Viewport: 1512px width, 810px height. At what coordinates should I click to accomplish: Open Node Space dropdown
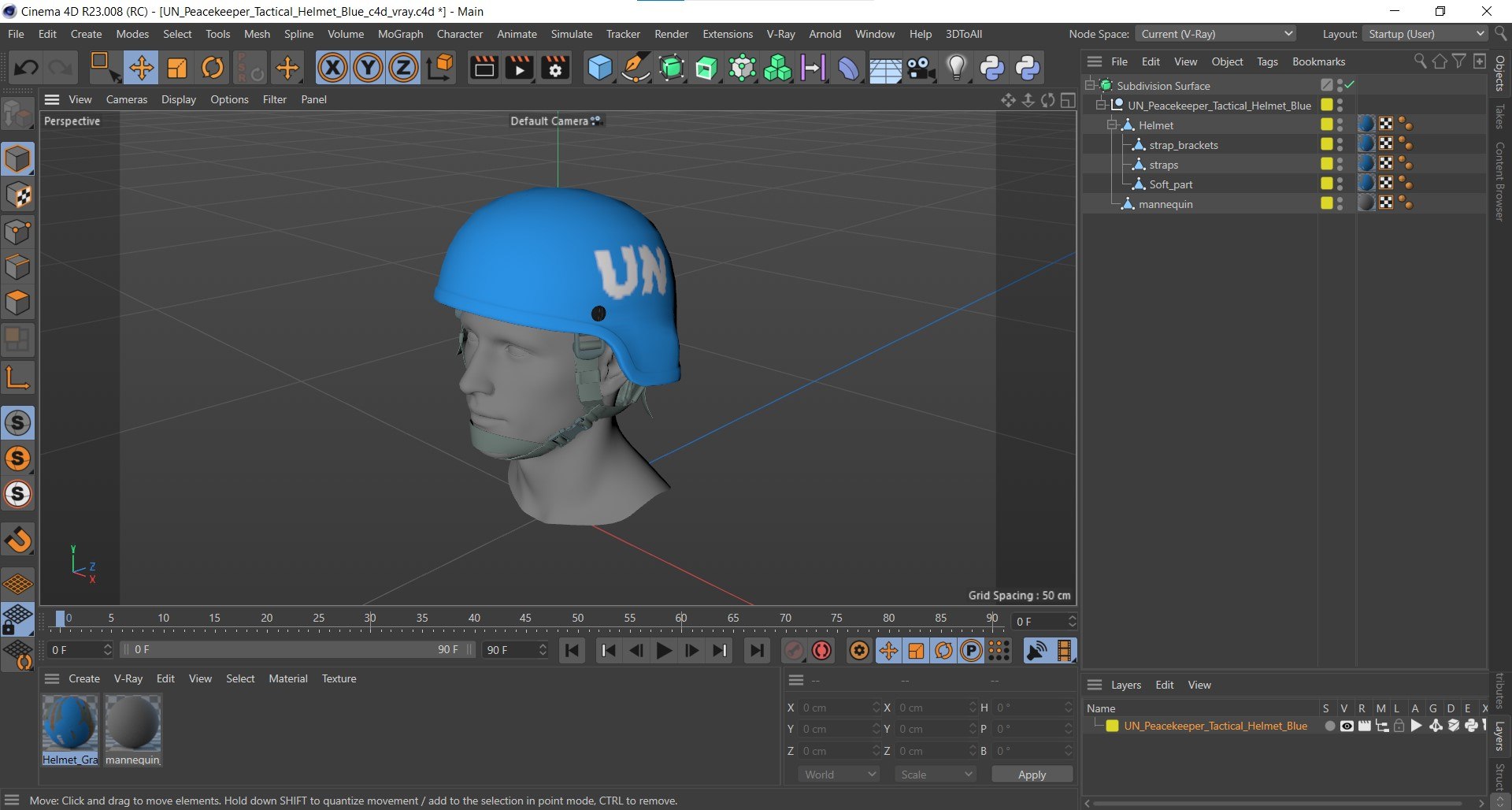(x=1215, y=34)
